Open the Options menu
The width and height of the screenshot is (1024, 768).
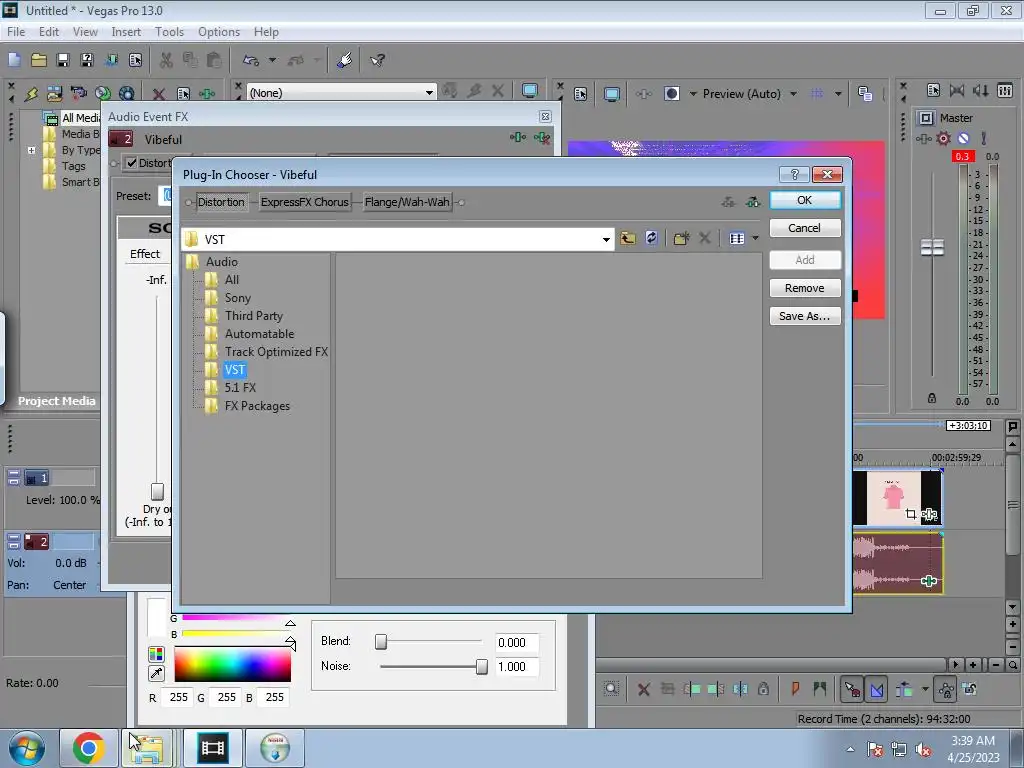tap(219, 31)
